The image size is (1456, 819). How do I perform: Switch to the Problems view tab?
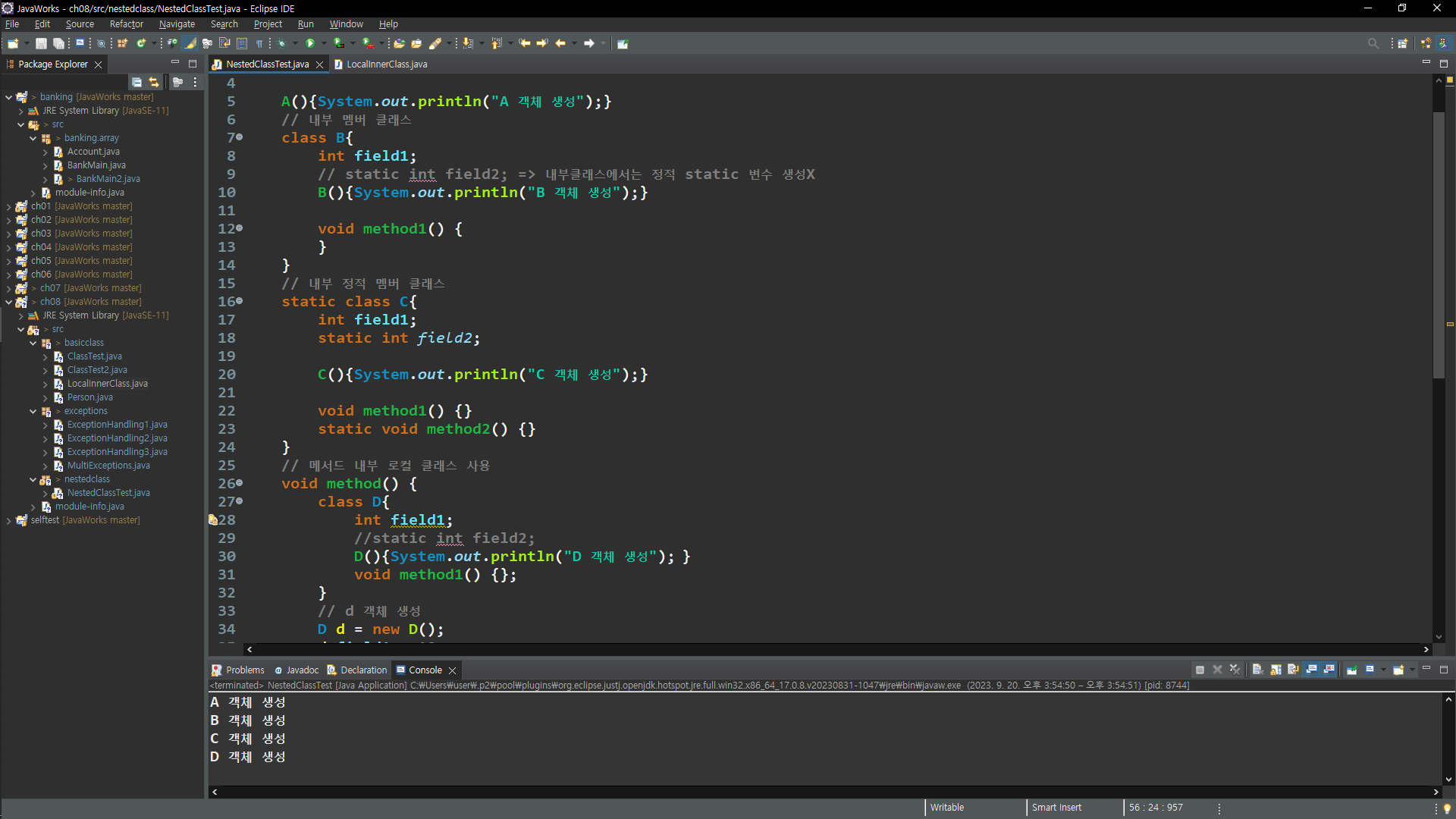(x=244, y=670)
